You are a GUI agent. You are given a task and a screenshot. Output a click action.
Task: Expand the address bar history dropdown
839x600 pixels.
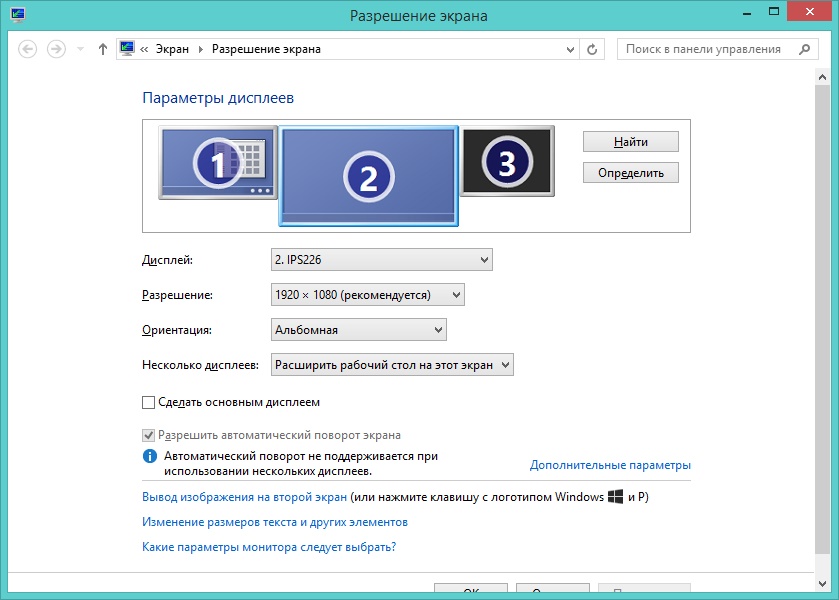[570, 49]
